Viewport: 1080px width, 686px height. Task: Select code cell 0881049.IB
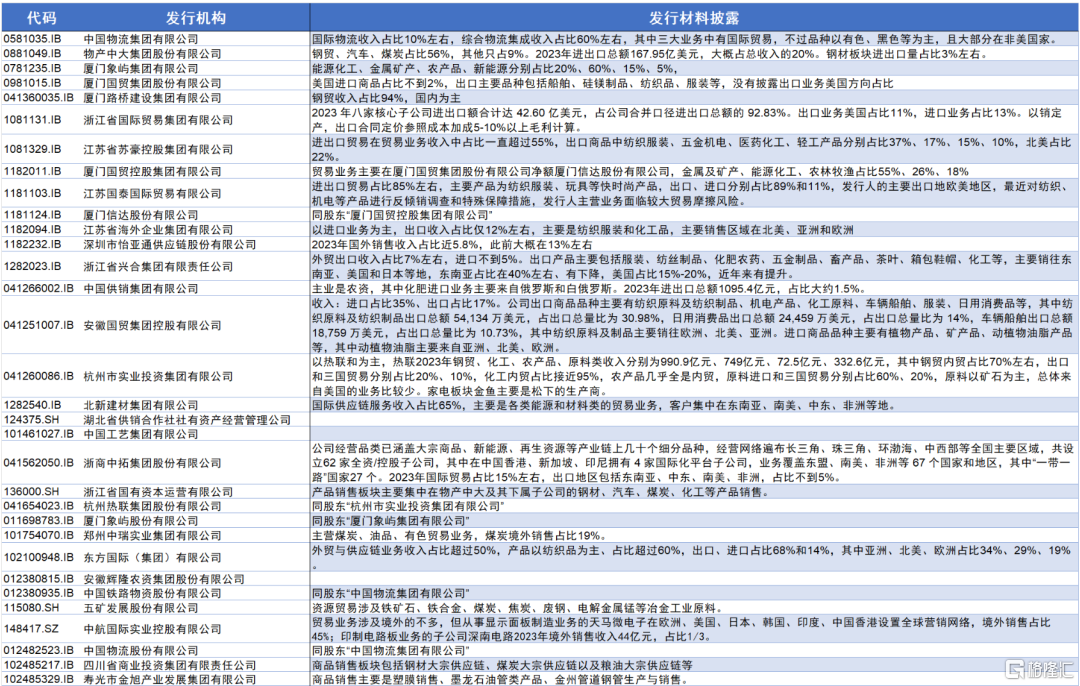pos(32,54)
